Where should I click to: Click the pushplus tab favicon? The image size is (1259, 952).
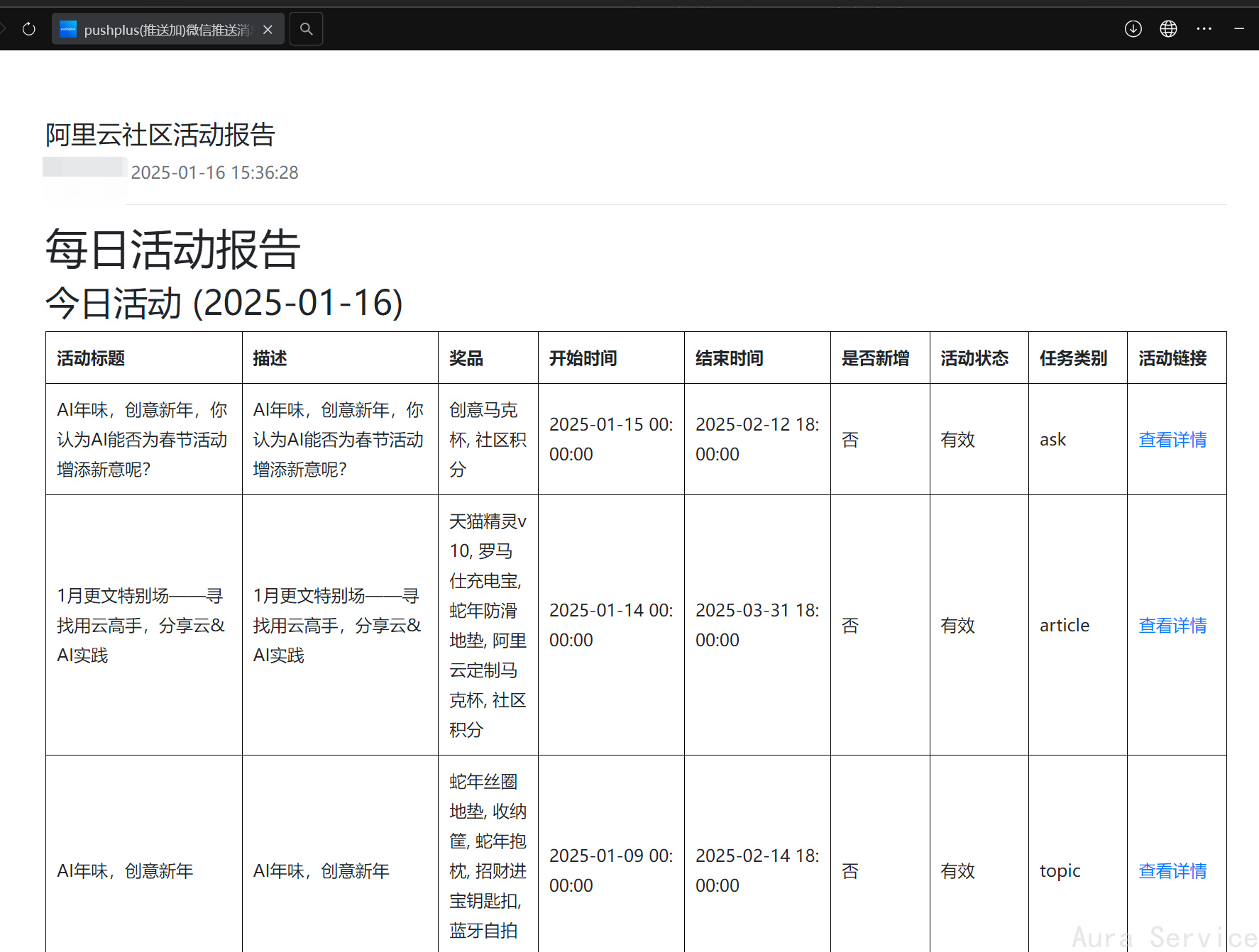[x=68, y=29]
